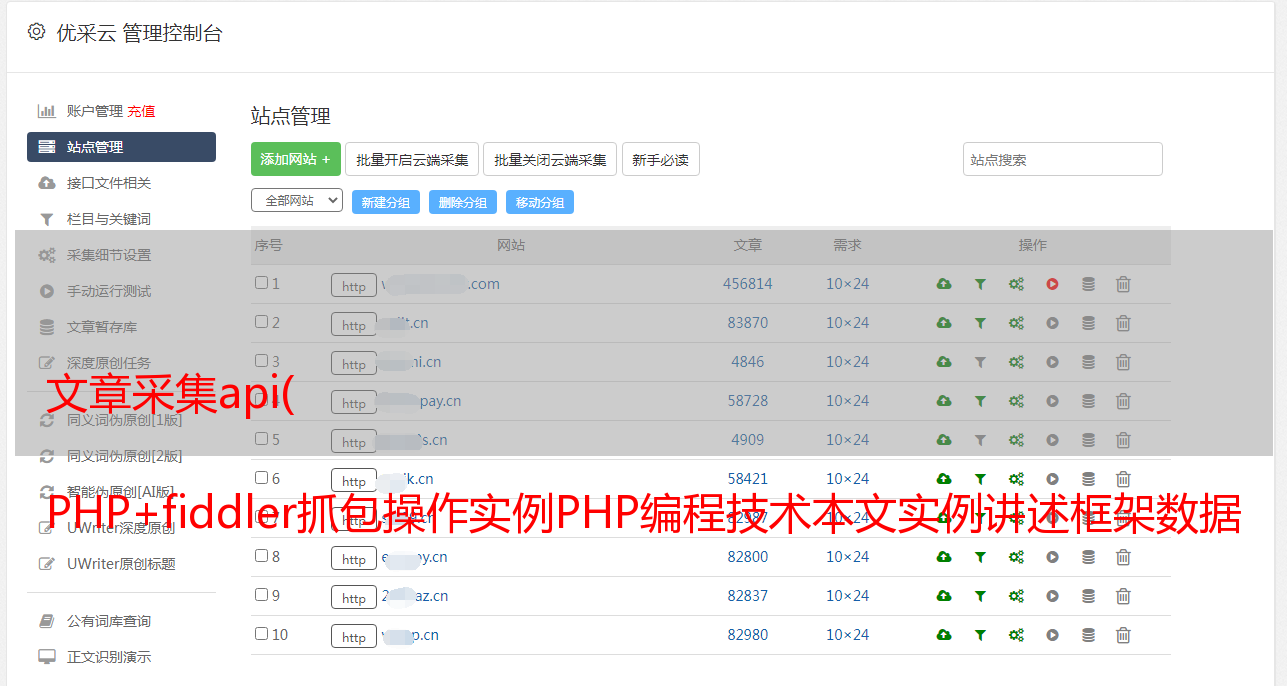Click the filter icon in row 8
This screenshot has height=686, width=1287.
980,557
